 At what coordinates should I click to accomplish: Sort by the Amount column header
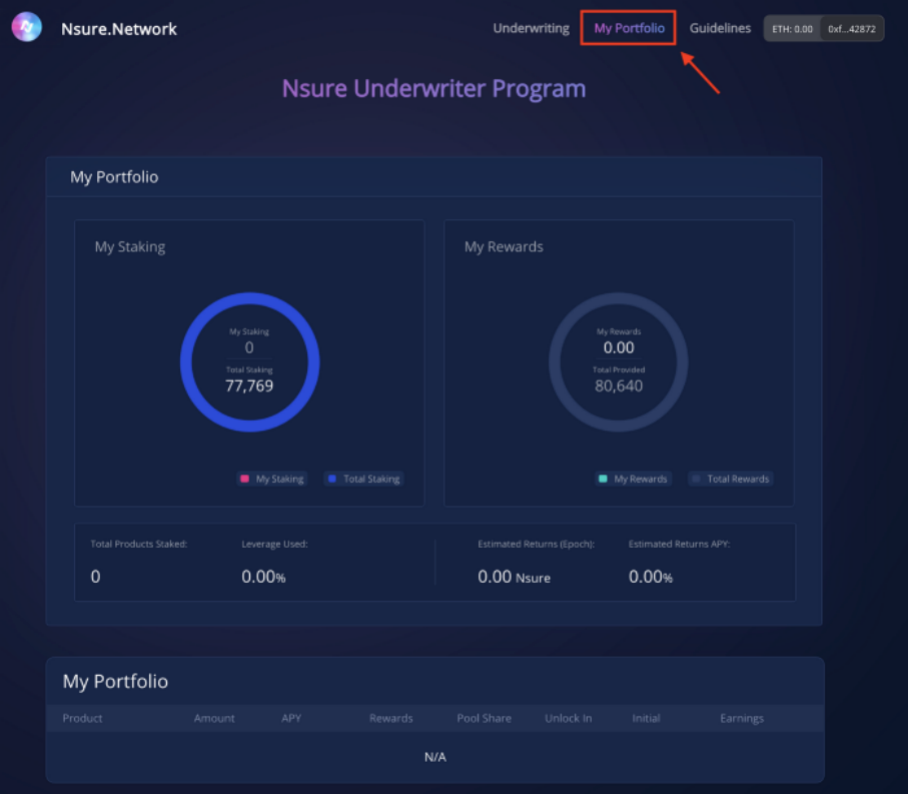point(214,718)
